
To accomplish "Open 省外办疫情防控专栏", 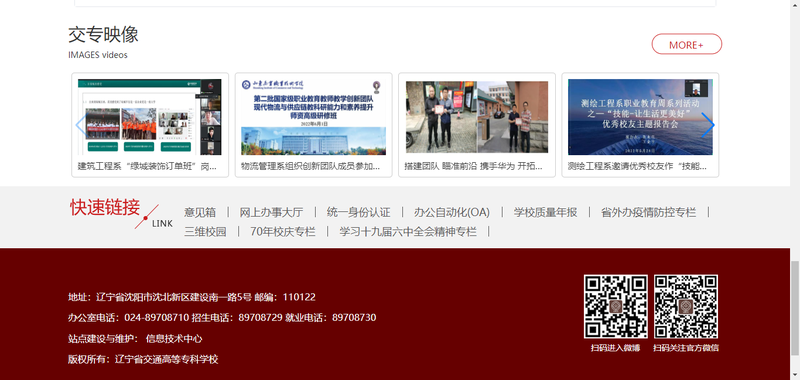I will (x=648, y=212).
